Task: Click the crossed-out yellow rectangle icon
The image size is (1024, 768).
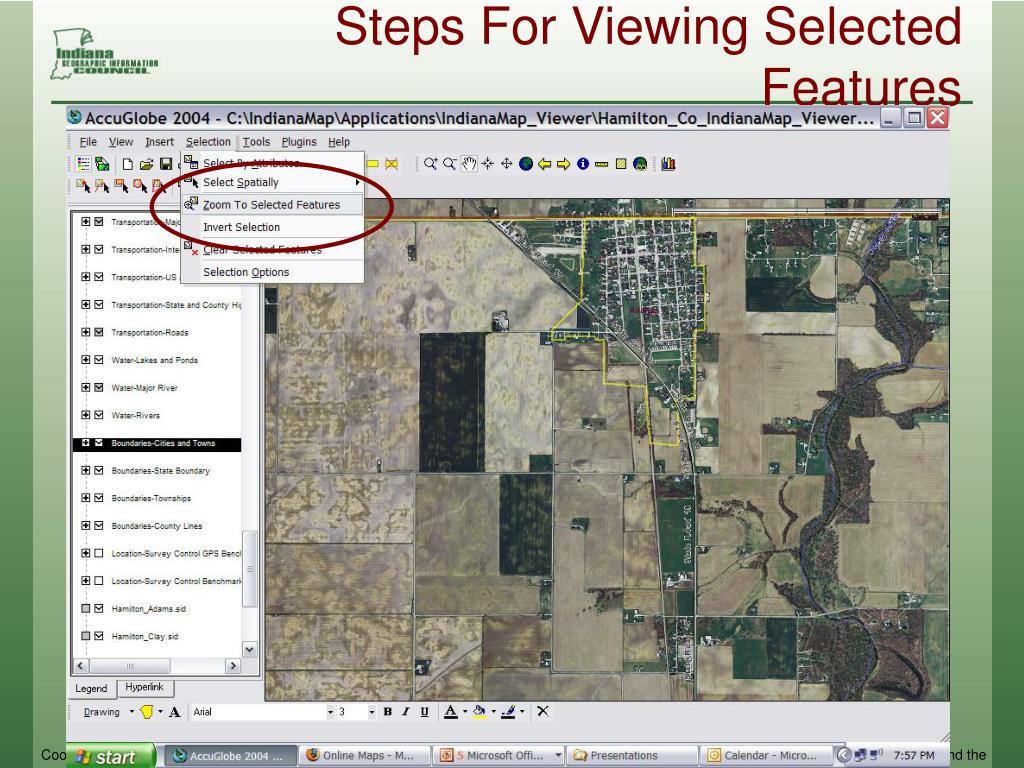Action: 391,164
